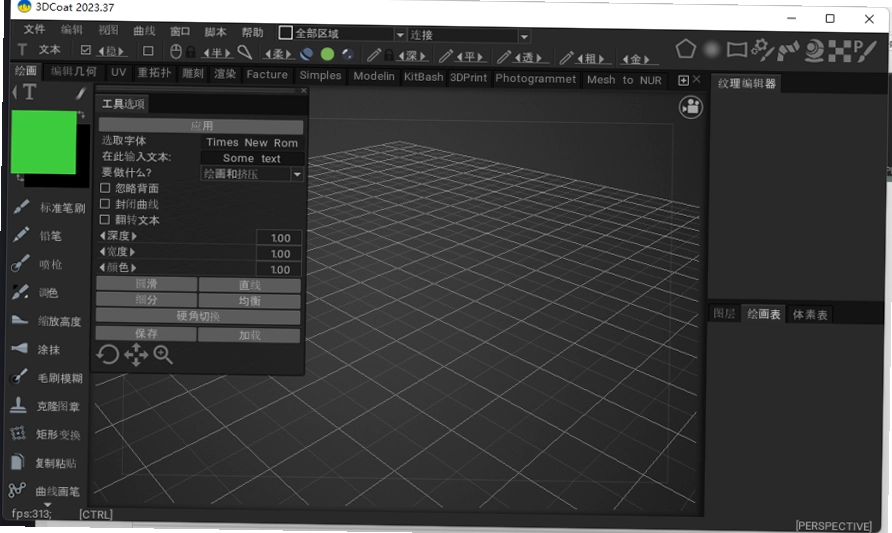Click the 直线 button
Image resolution: width=892 pixels, height=533 pixels.
(250, 285)
